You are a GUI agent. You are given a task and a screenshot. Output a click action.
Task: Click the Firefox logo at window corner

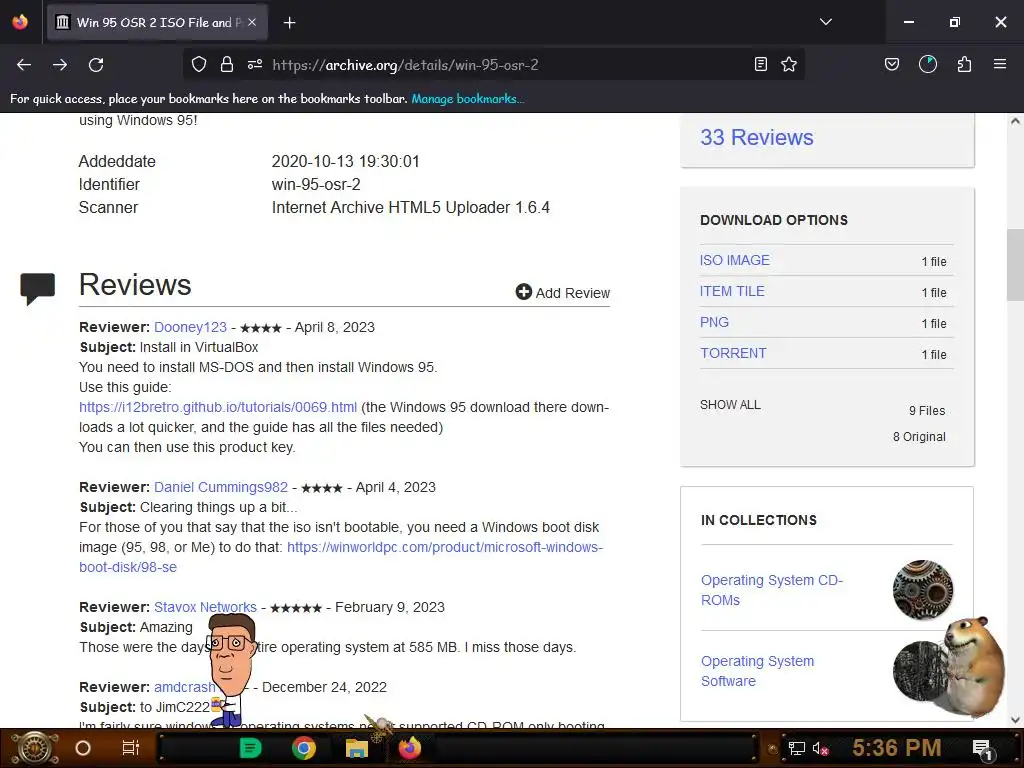tap(20, 22)
